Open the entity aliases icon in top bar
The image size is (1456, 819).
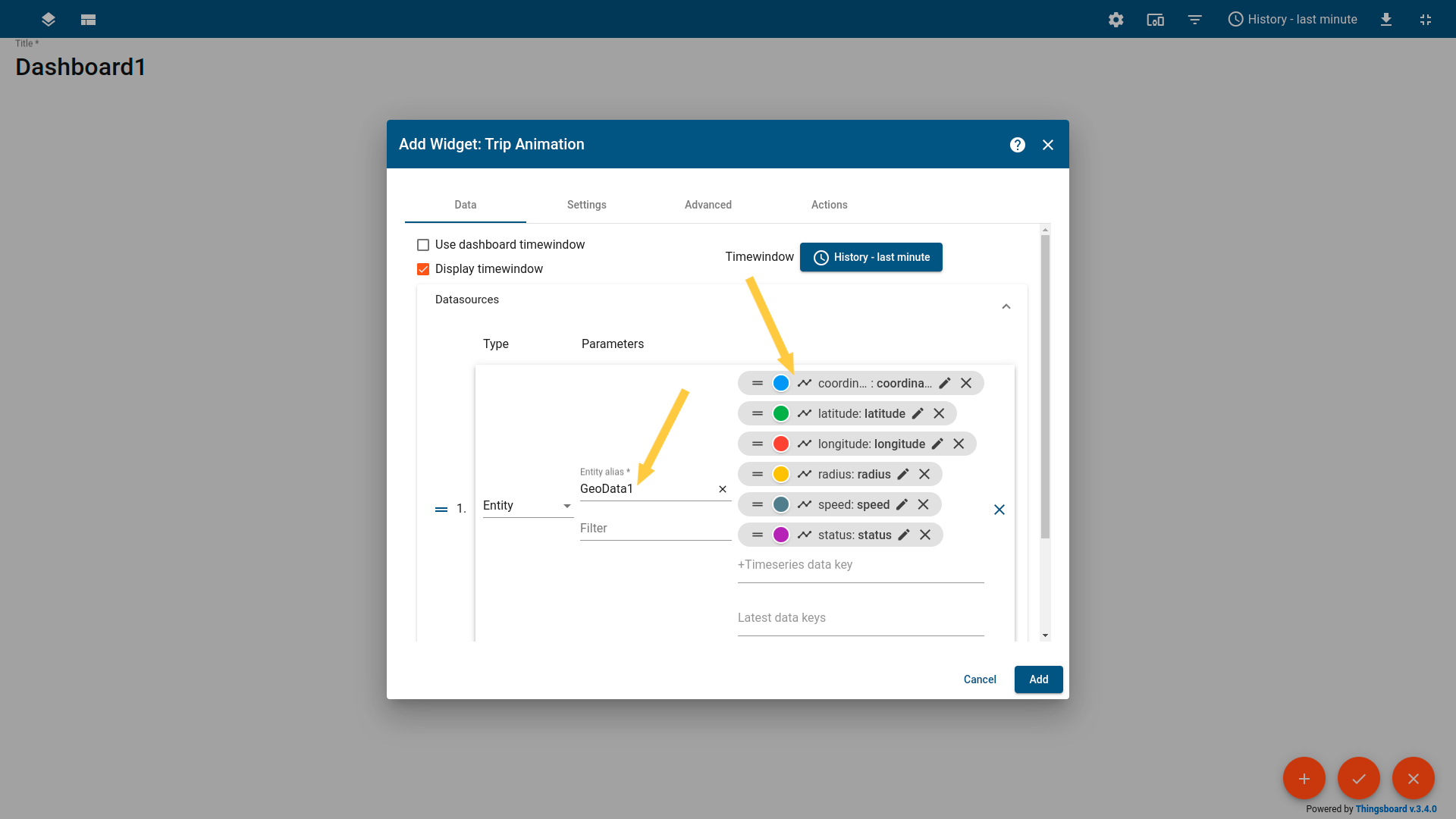[x=1155, y=20]
